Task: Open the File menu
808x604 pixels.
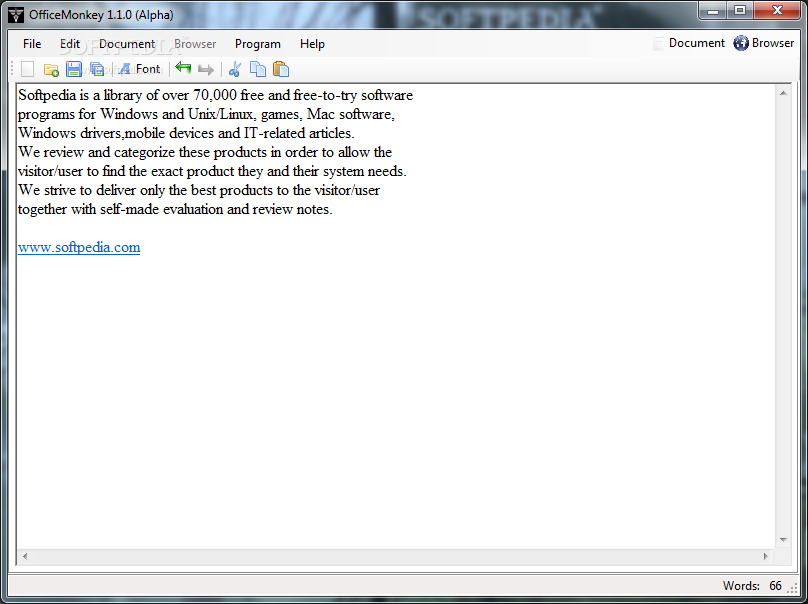Action: pyautogui.click(x=32, y=44)
